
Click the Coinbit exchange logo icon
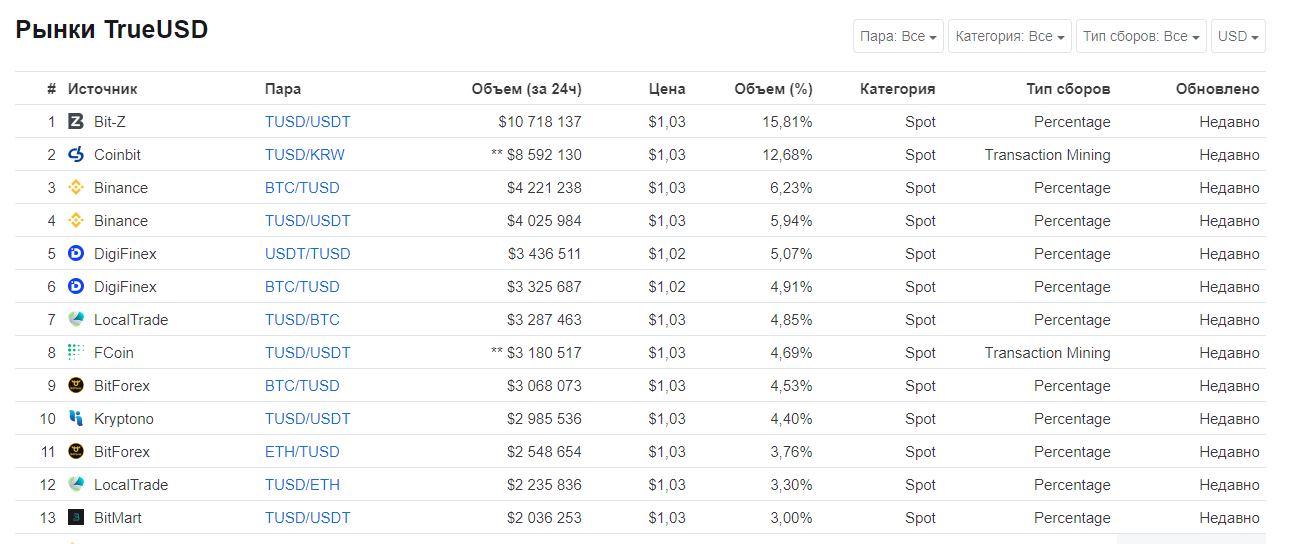[x=75, y=155]
